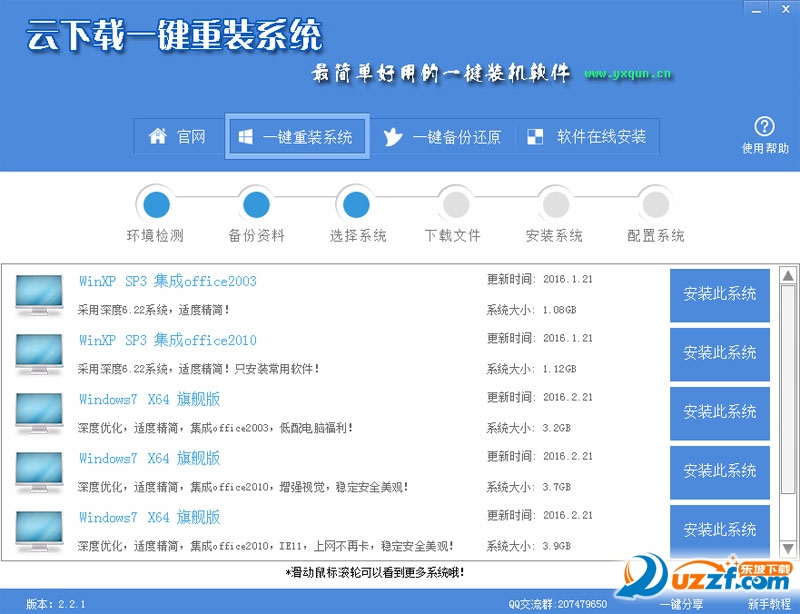Open title link WinXP SP3 集成office2010
800x614 pixels.
(x=168, y=340)
